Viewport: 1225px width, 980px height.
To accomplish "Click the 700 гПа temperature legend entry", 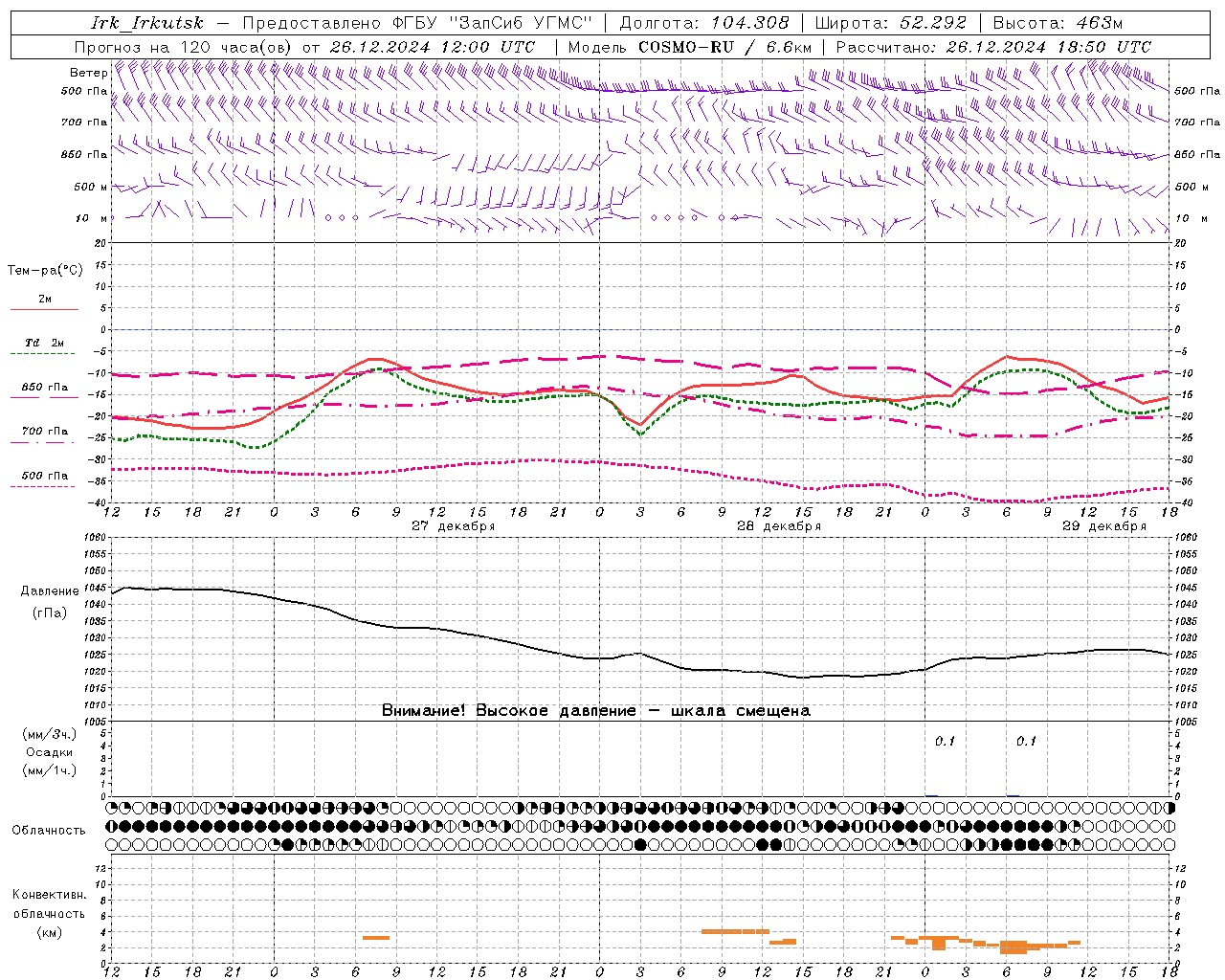I will 45,431.
